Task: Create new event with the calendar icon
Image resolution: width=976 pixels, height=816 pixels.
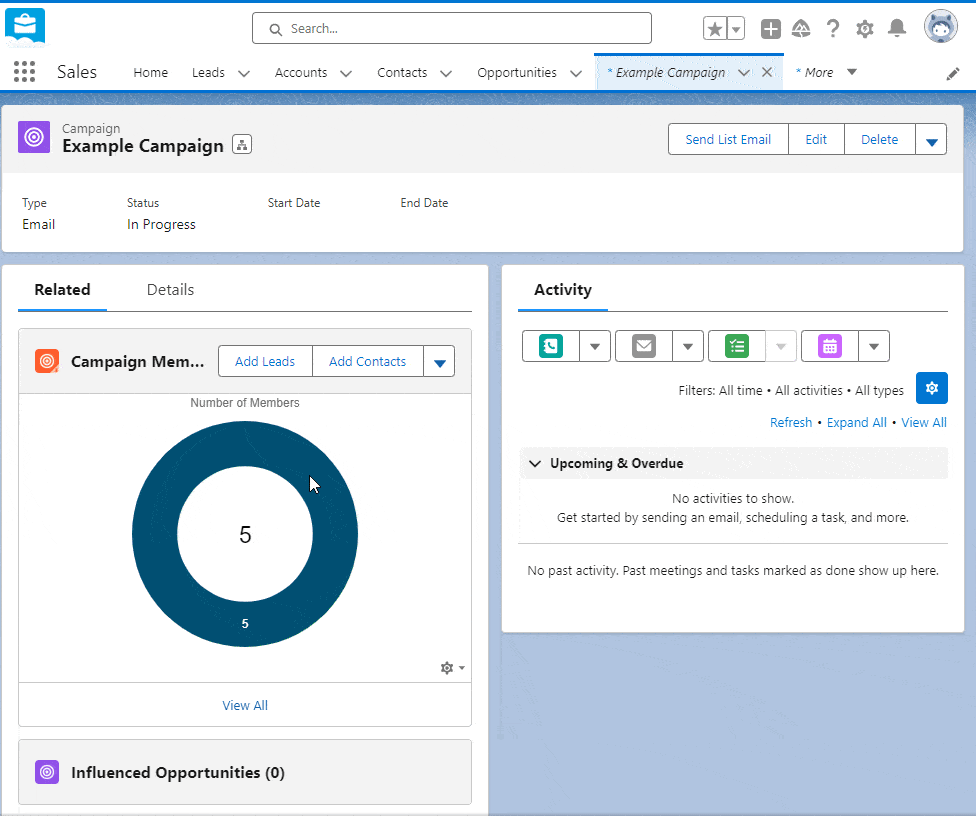Action: coord(830,346)
